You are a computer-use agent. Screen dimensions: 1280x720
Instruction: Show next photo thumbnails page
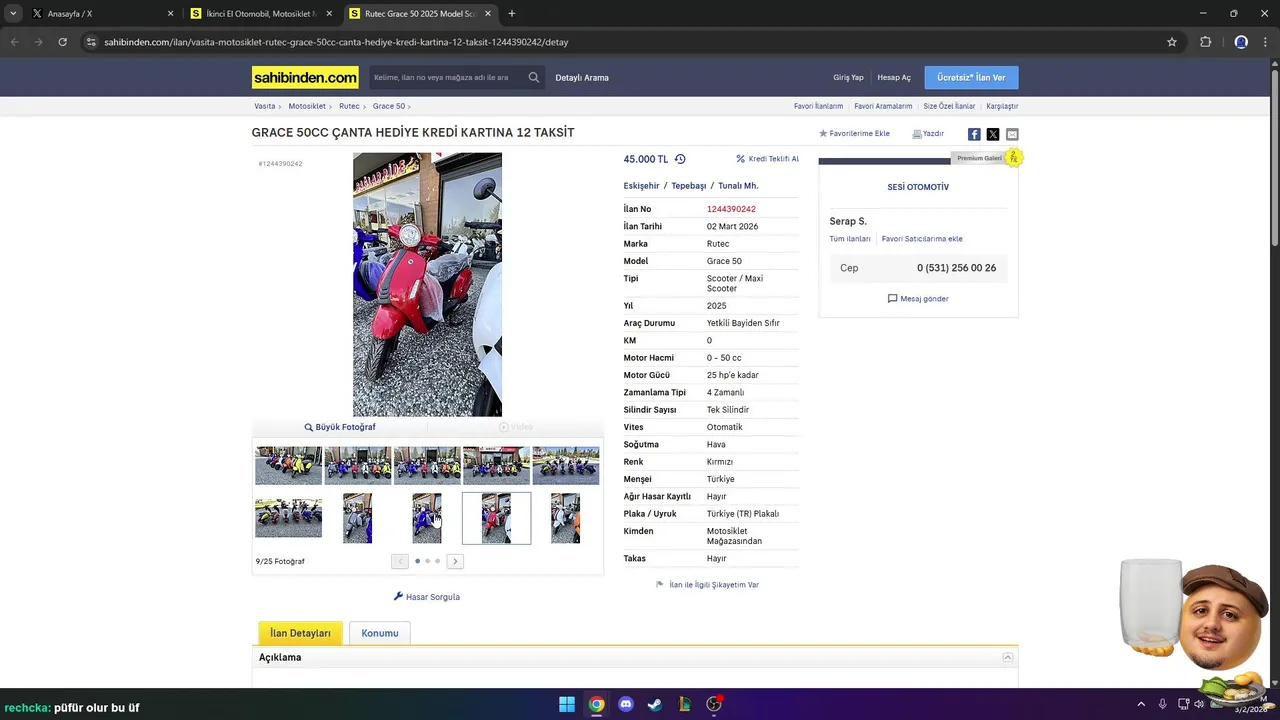(x=455, y=561)
